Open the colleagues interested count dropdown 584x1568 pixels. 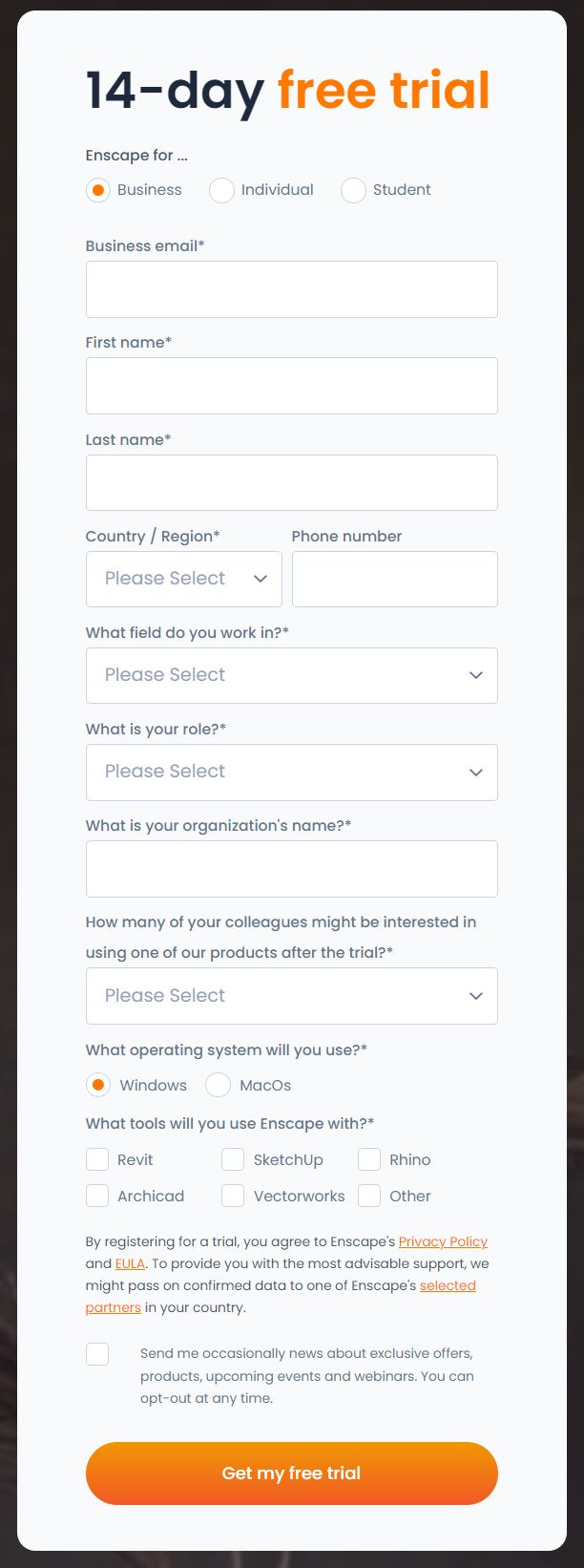[x=292, y=996]
